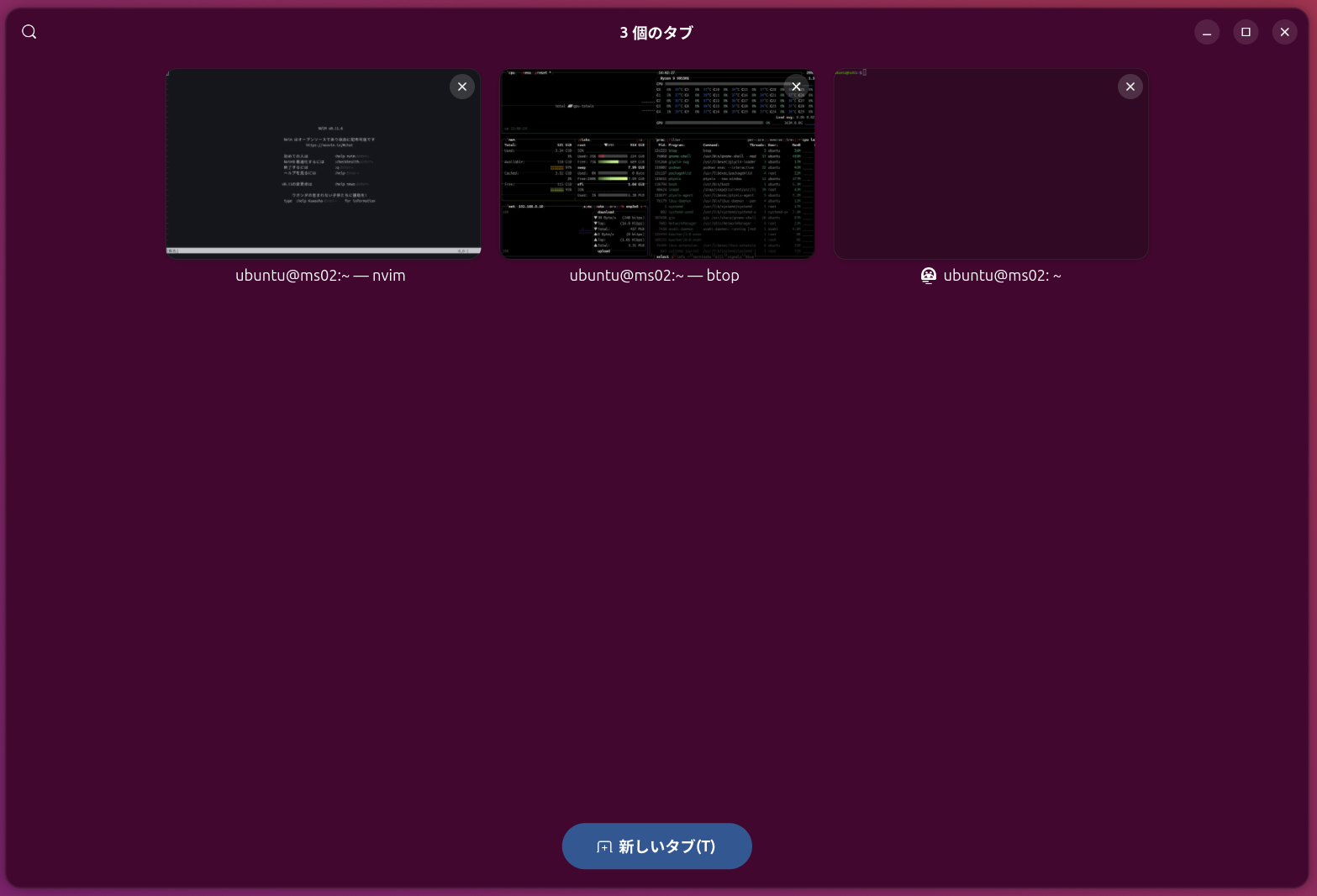Maximize the terminal window
This screenshot has height=896, width=1317.
pyautogui.click(x=1246, y=32)
